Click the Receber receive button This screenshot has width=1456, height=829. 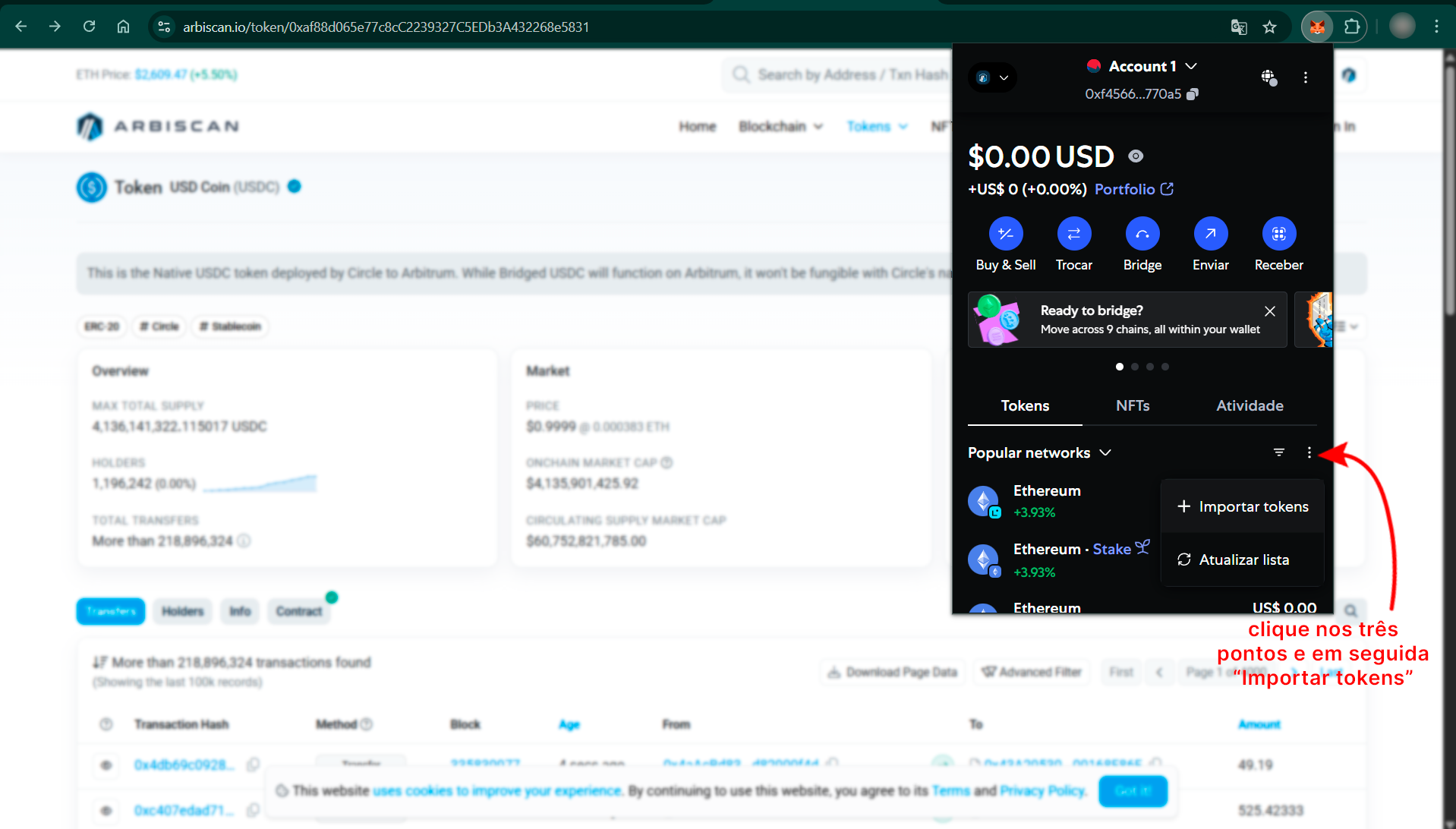pos(1279,244)
